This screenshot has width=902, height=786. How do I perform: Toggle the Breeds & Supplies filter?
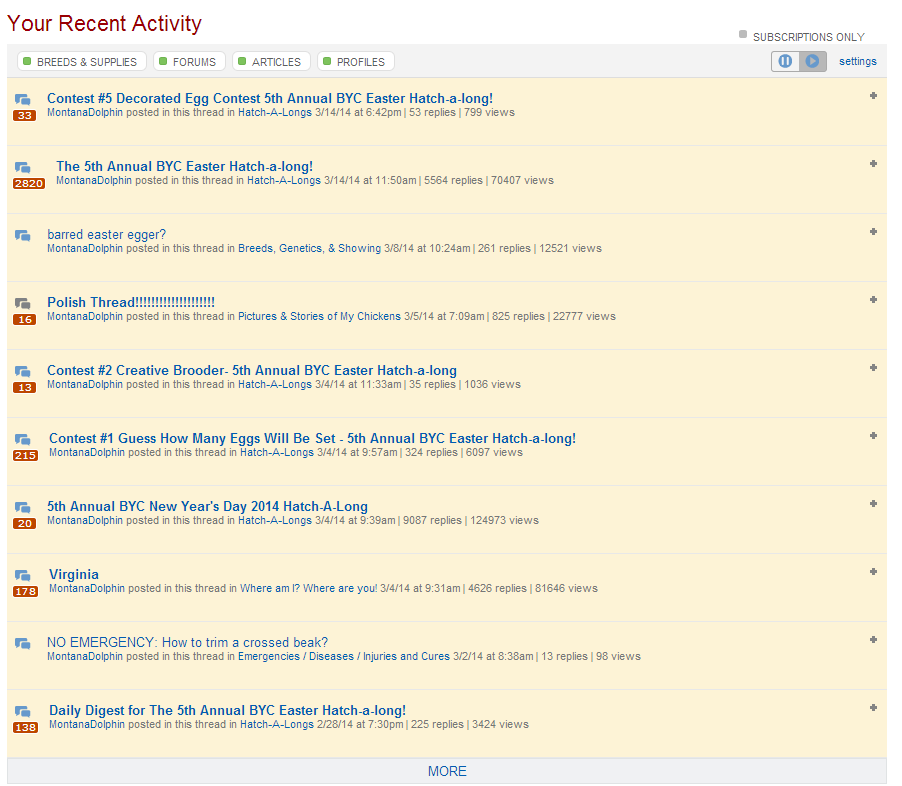(x=82, y=62)
